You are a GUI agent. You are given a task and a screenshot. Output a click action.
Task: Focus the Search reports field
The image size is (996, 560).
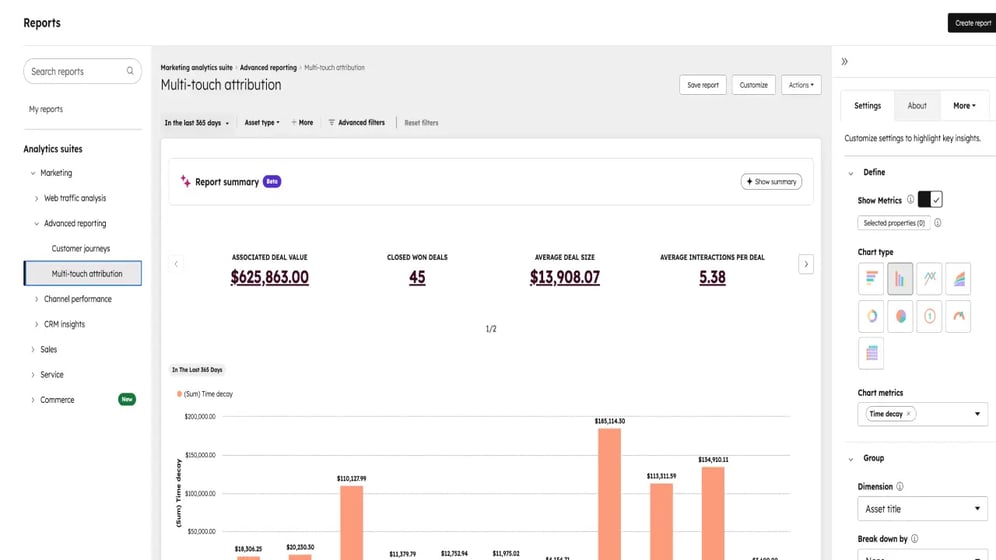[x=83, y=71]
